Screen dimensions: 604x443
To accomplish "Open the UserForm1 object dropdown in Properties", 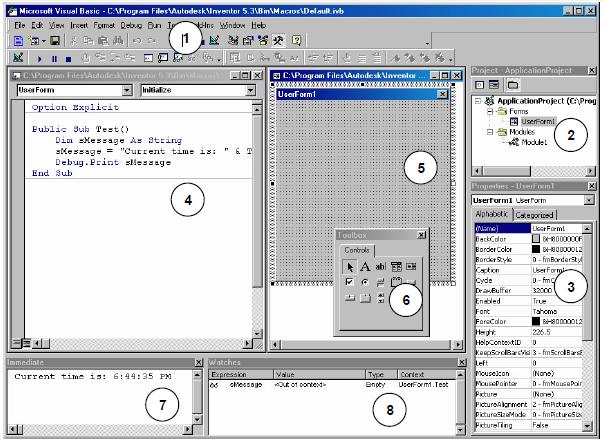I will pos(589,200).
